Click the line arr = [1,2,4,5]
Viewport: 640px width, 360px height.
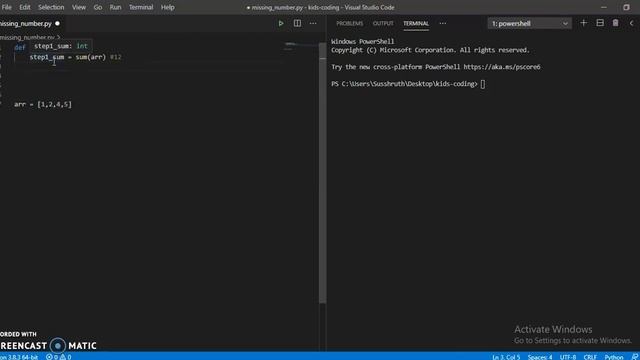point(43,104)
